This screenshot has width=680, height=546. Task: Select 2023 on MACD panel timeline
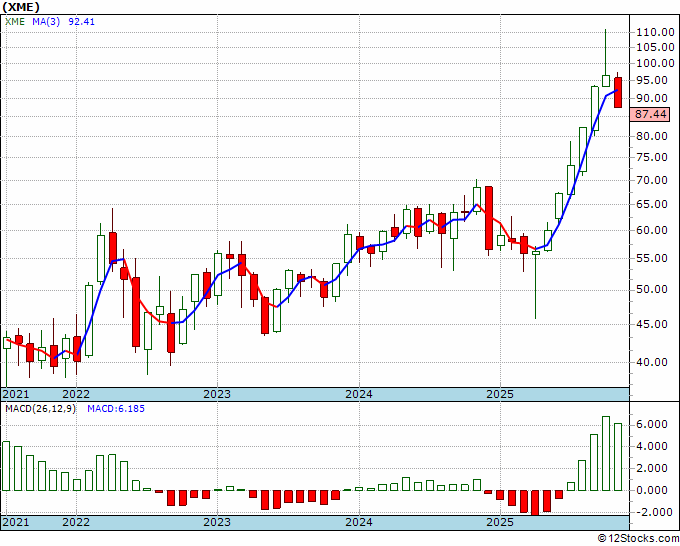pyautogui.click(x=217, y=522)
